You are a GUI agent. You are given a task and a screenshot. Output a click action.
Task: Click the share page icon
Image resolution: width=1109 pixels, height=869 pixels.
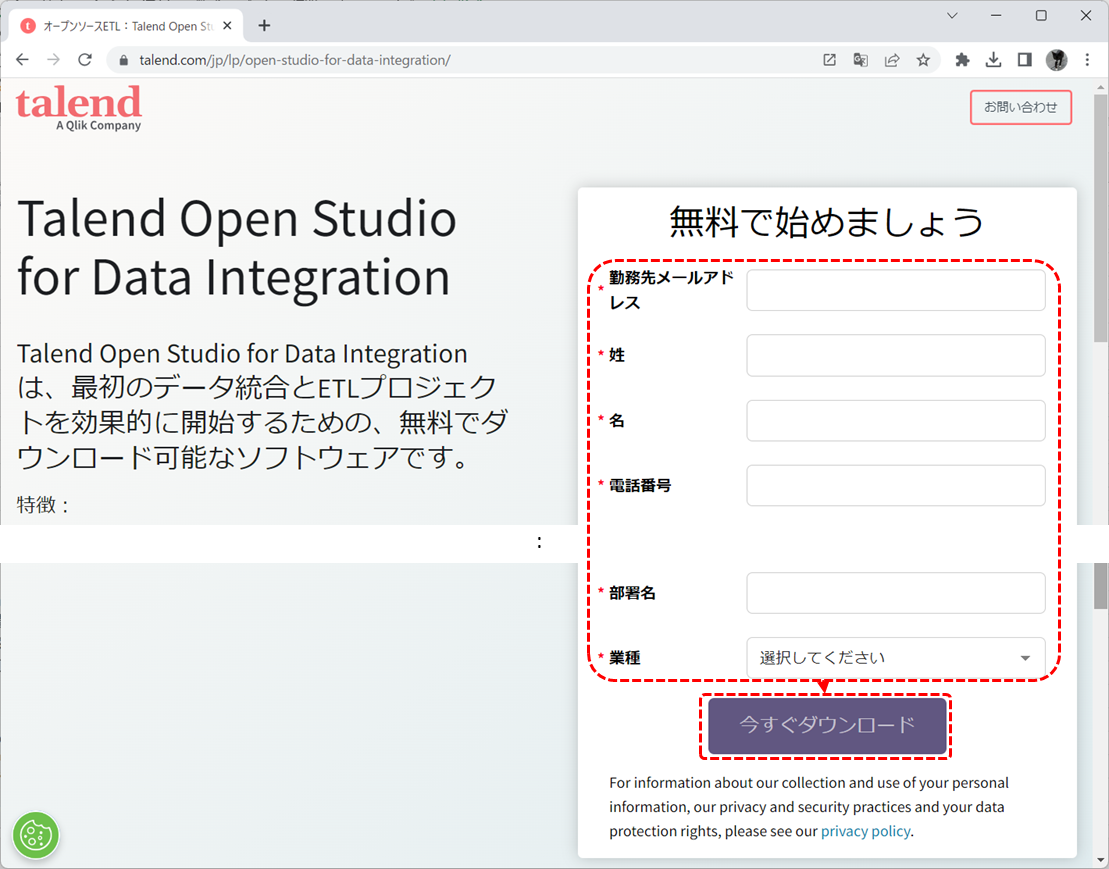[892, 60]
